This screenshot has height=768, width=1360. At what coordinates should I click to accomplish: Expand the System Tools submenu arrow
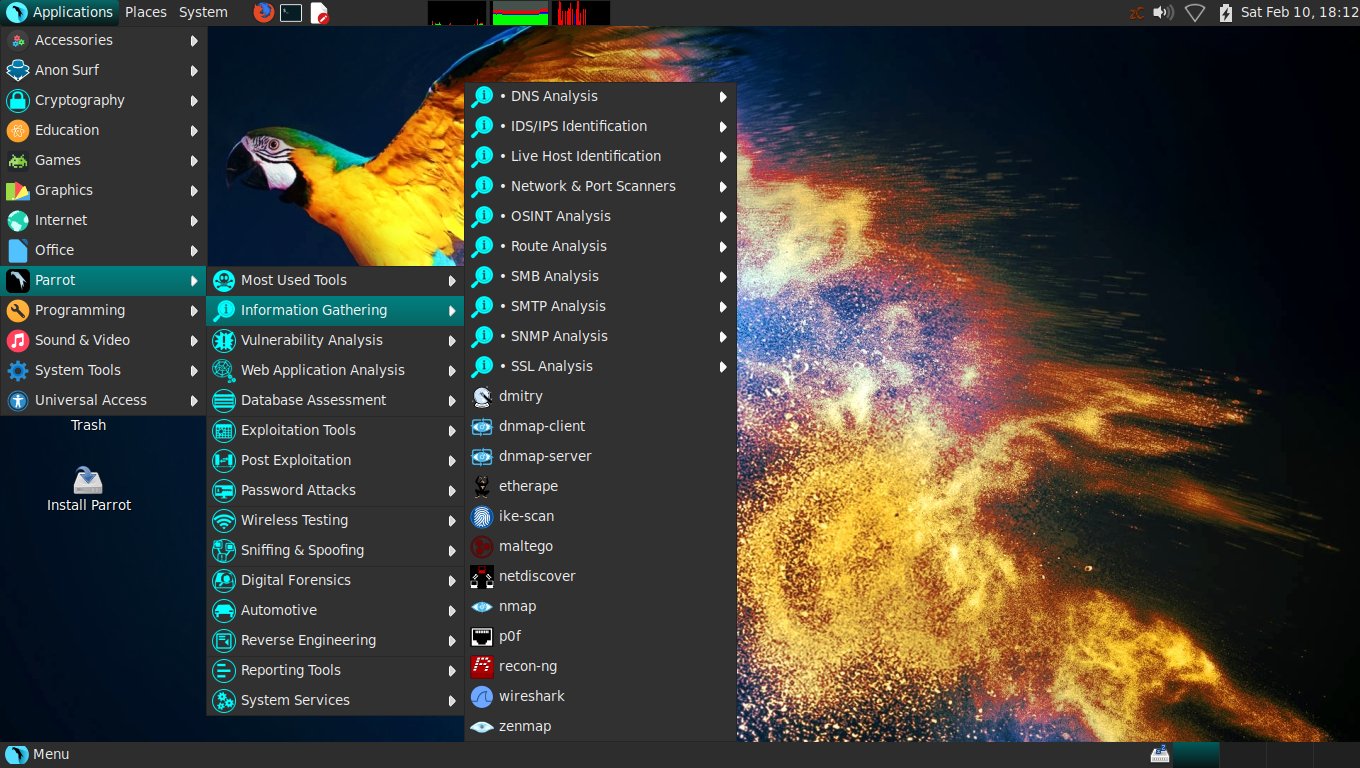[x=194, y=370]
